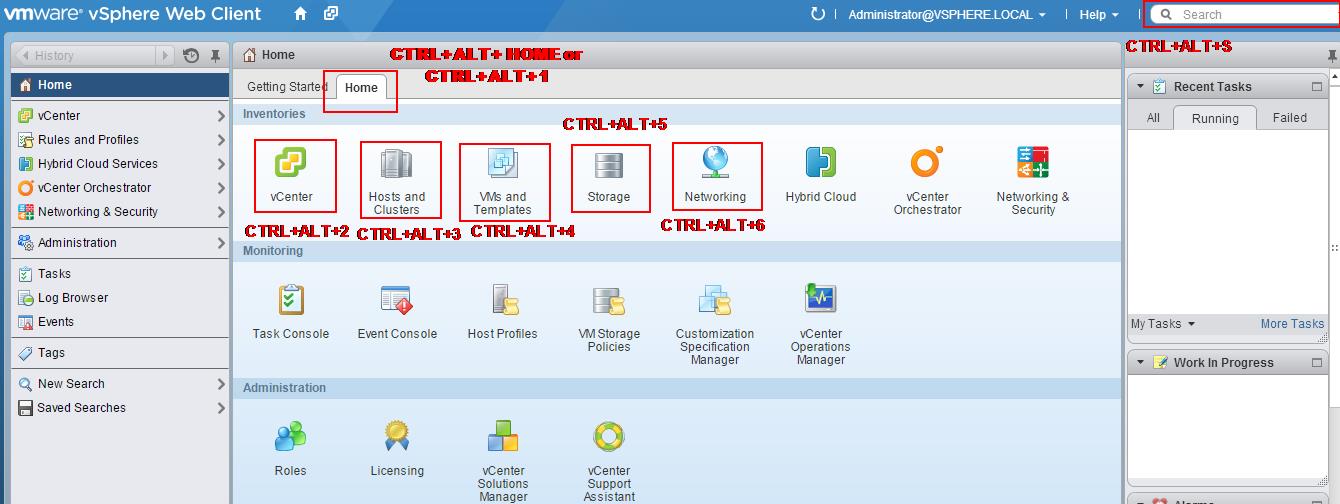
Task: Expand Networking & Security chevron in navigator
Action: (x=221, y=212)
